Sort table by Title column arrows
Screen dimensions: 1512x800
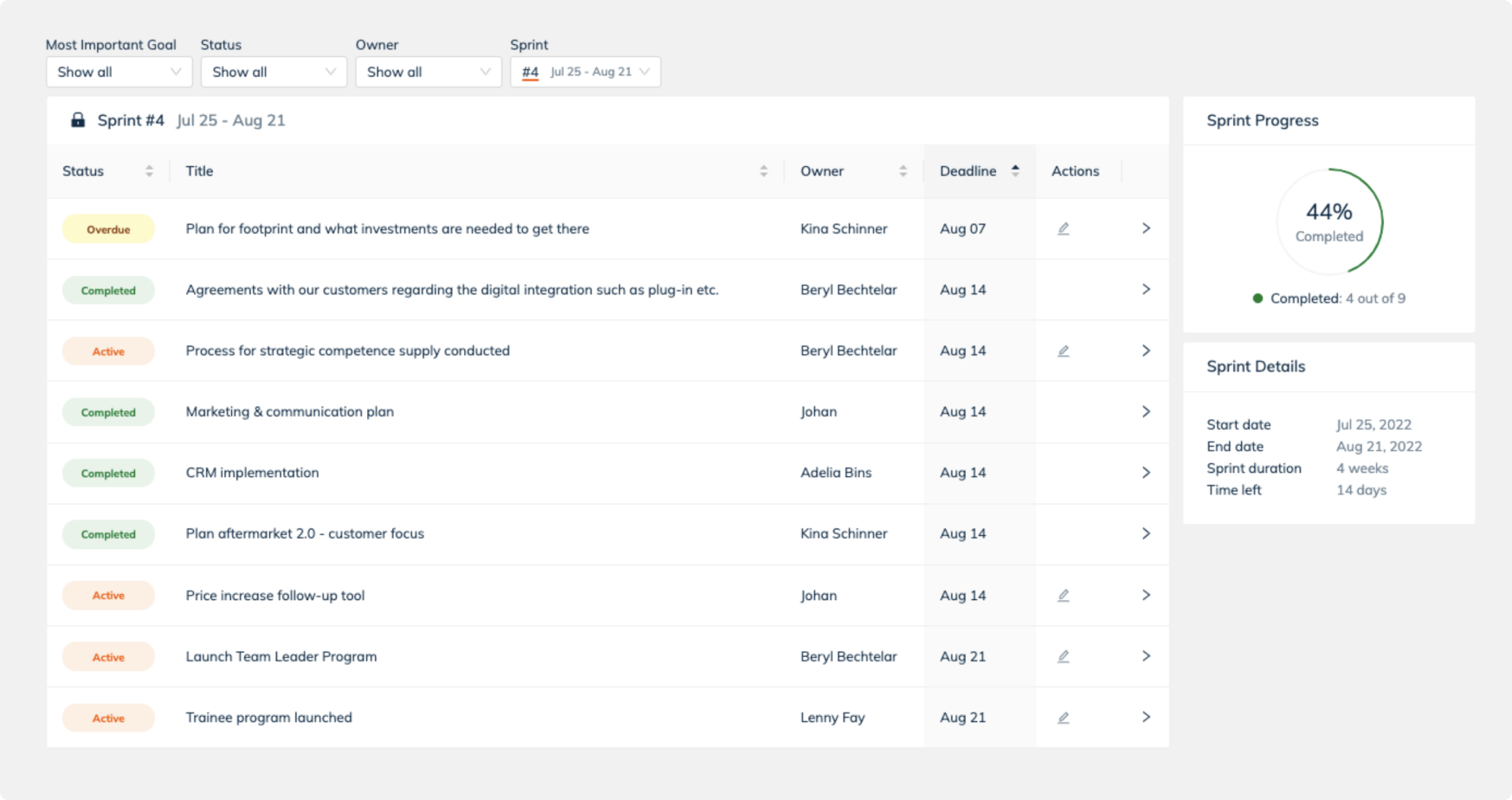tap(763, 171)
